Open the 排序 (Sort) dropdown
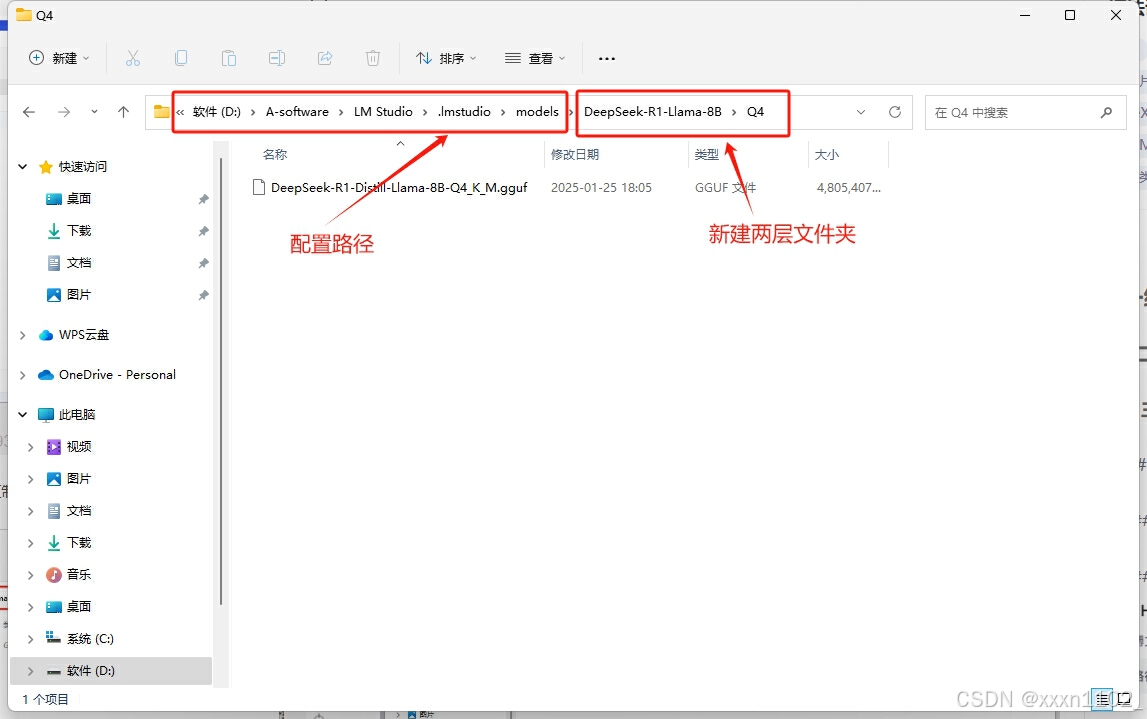Viewport: 1147px width, 719px height. 446,59
